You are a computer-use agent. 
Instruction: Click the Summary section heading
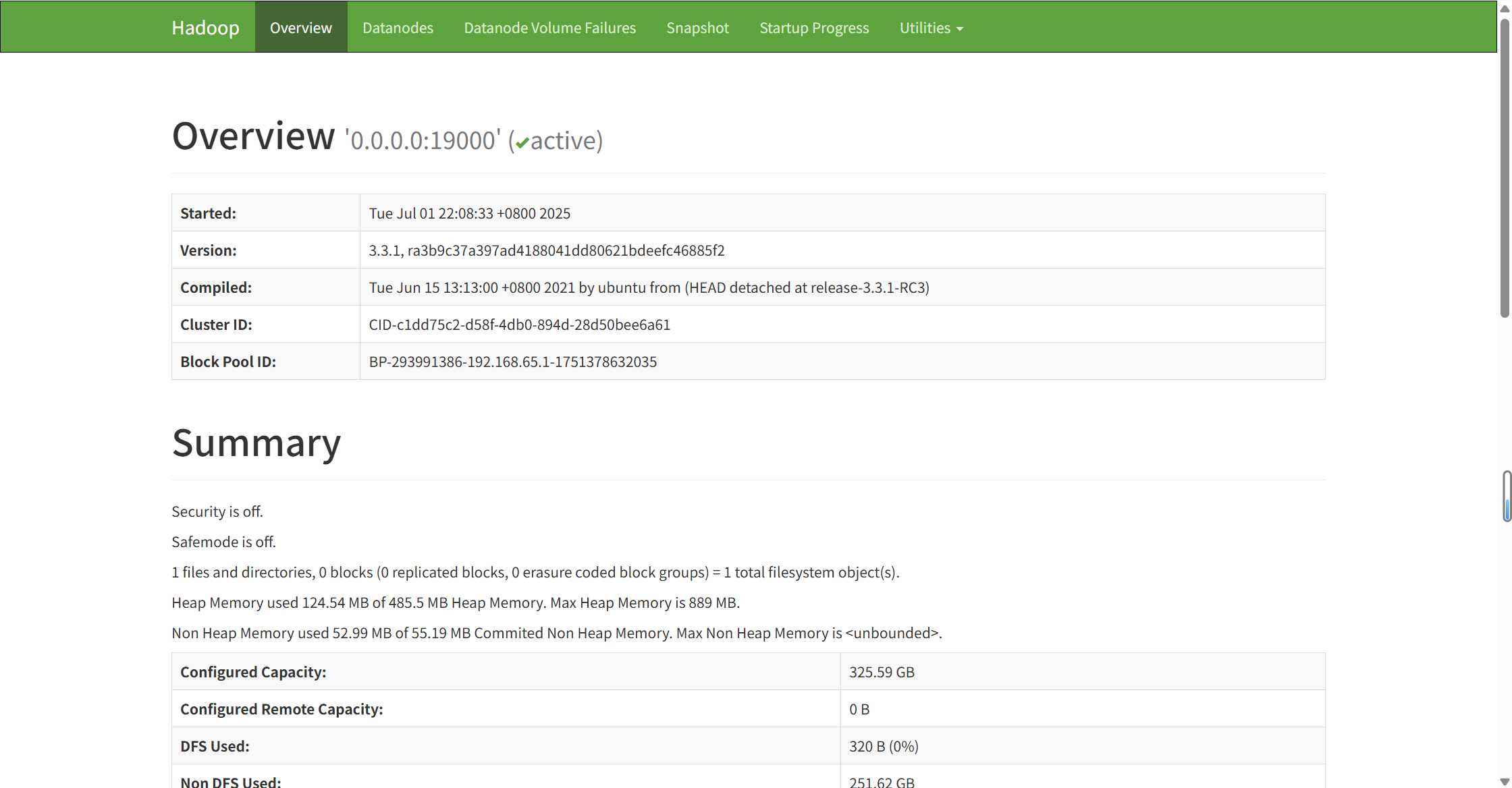[x=256, y=443]
